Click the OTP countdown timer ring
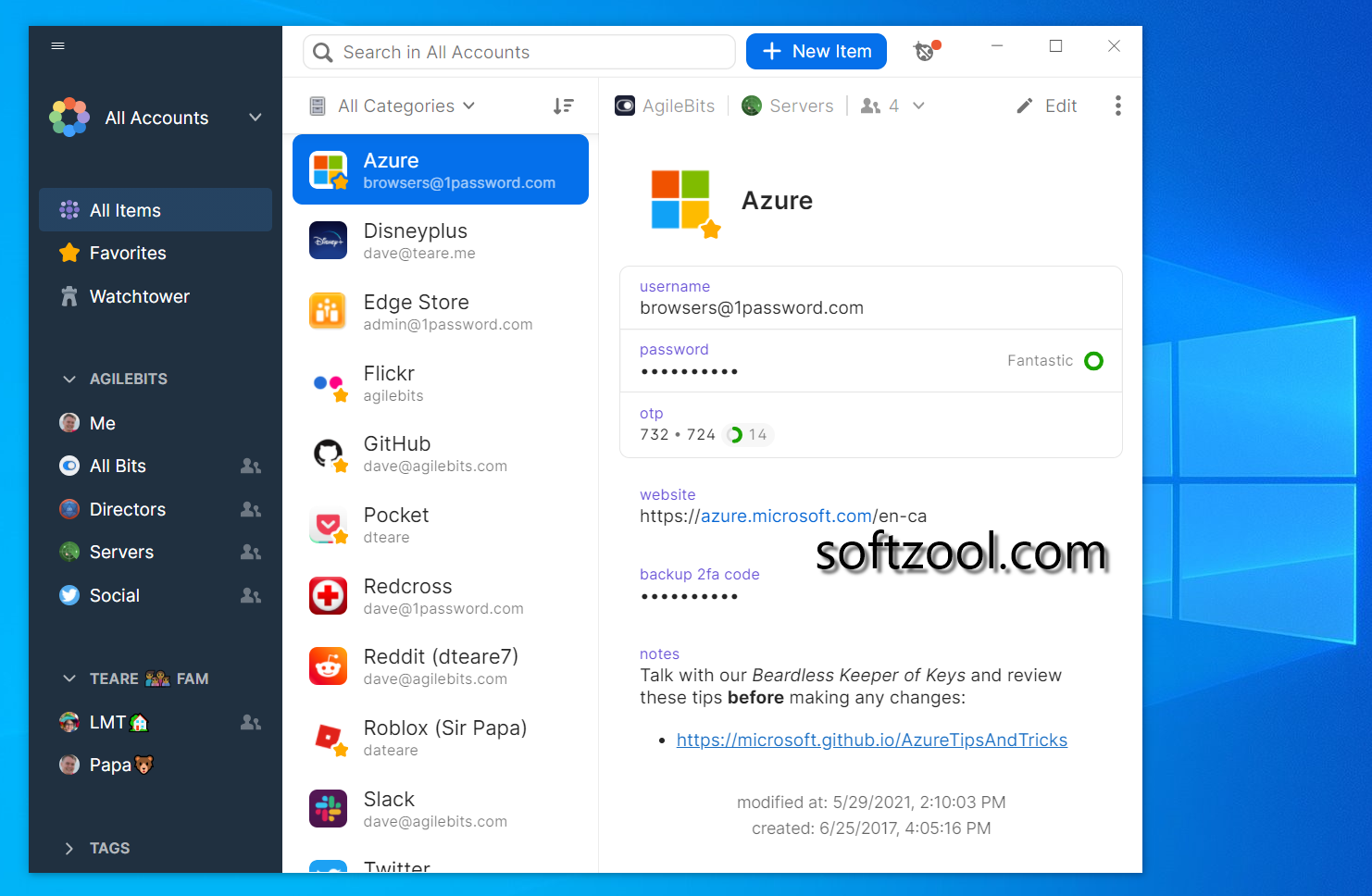1372x896 pixels. click(x=735, y=434)
